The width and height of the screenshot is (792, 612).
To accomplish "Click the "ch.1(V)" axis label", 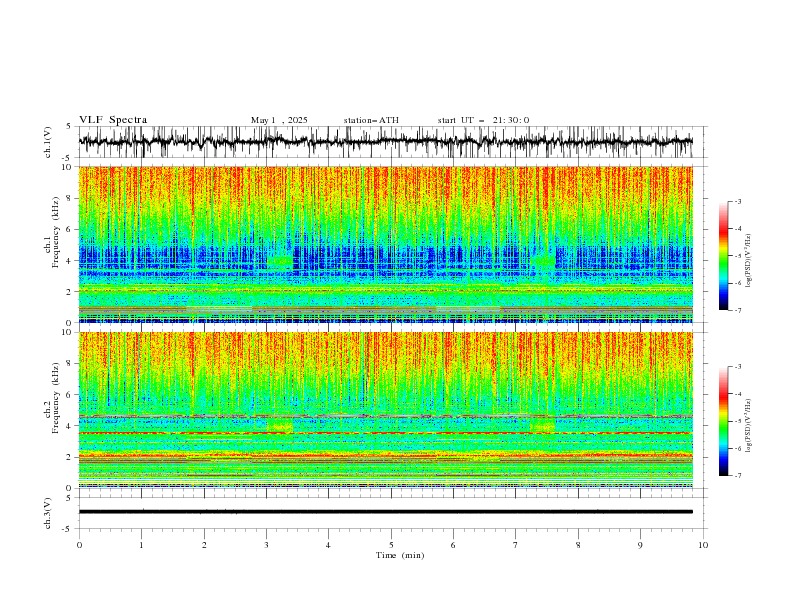I will tap(48, 142).
